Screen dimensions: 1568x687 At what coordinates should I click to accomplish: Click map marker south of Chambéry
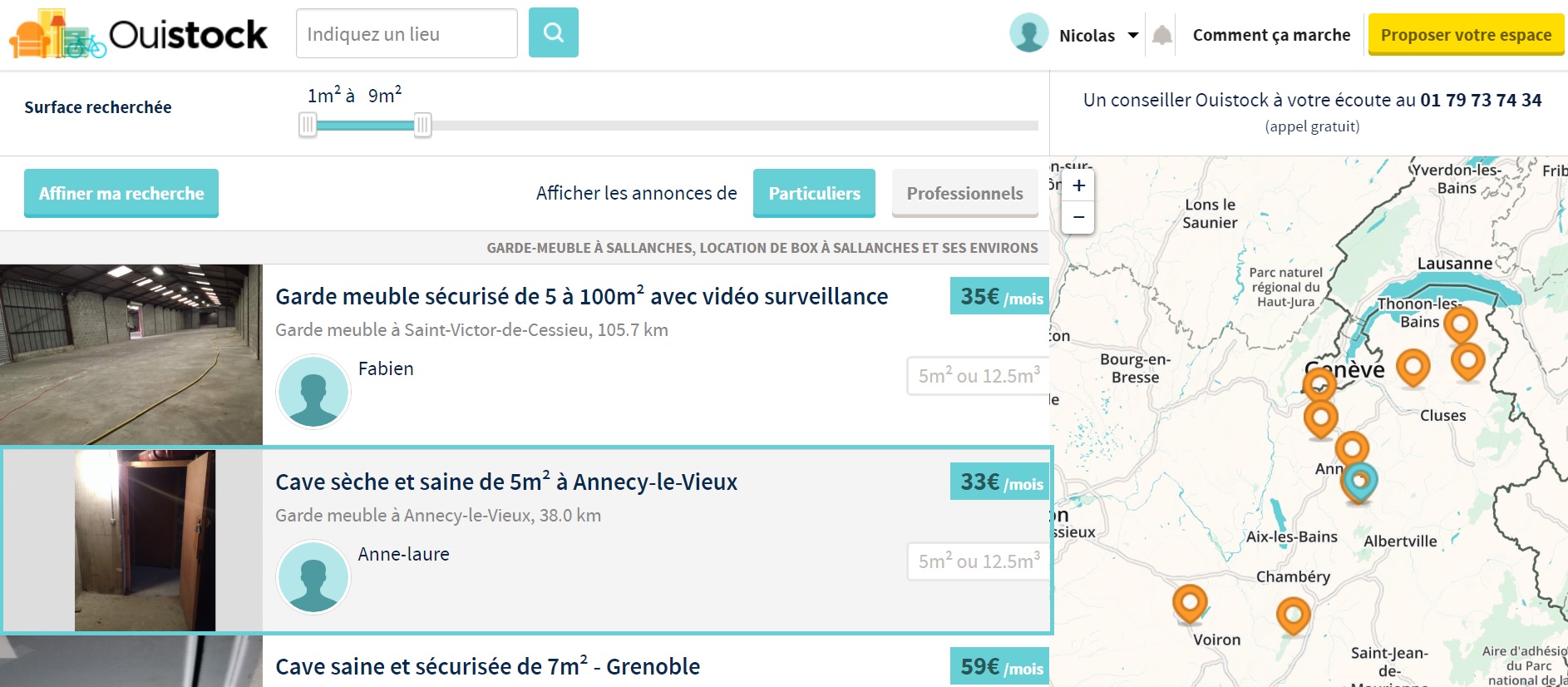(x=1293, y=616)
